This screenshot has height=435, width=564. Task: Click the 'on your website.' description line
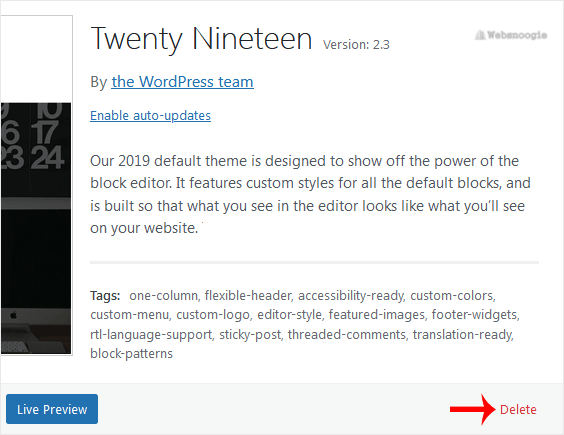(x=144, y=228)
